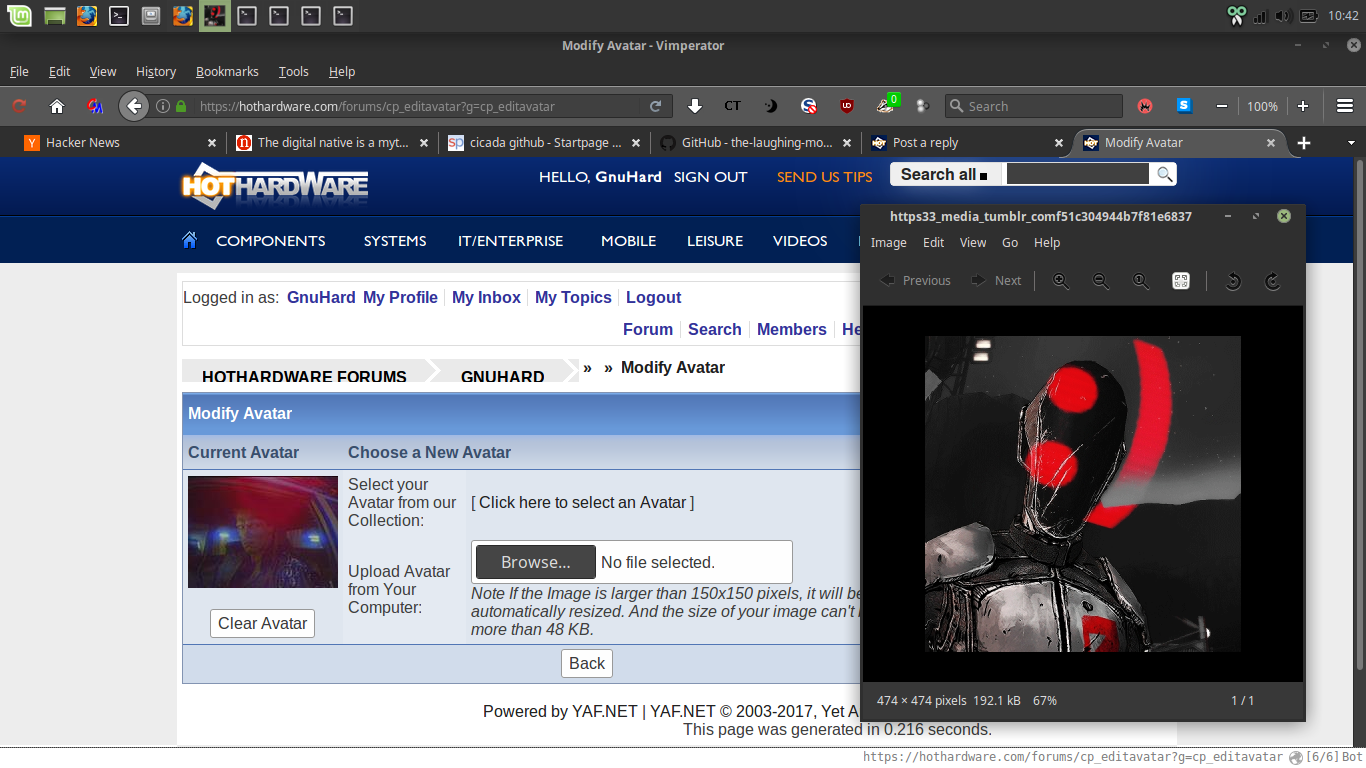Zoom out with the browser minus button
The image size is (1366, 768).
tap(1222, 106)
